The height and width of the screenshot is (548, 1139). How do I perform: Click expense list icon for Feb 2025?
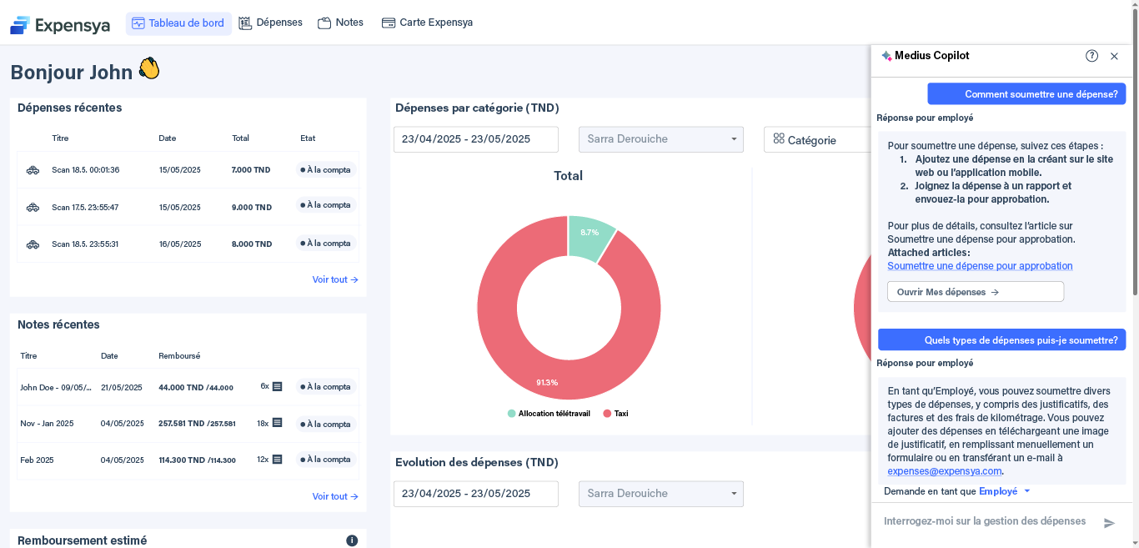pos(277,459)
